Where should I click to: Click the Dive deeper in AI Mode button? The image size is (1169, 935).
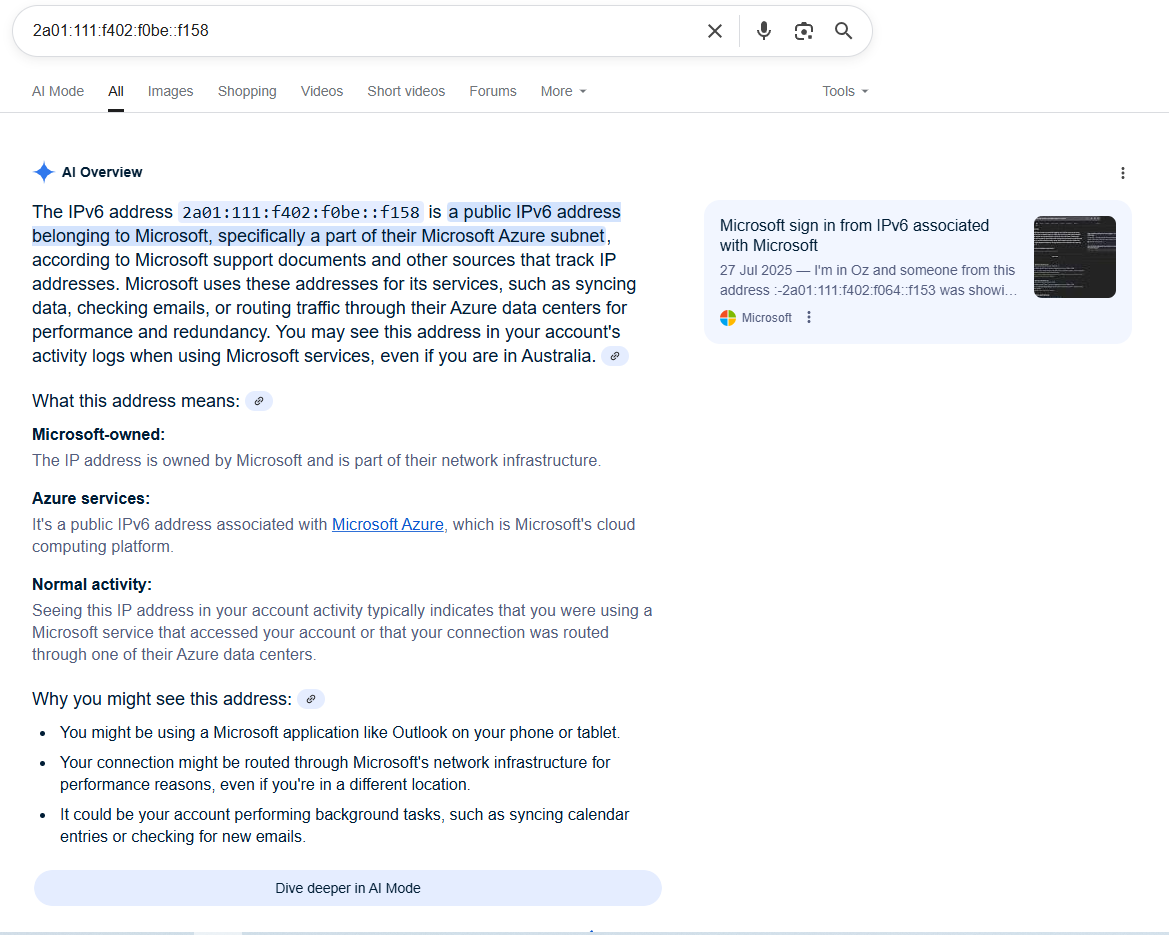coord(347,888)
